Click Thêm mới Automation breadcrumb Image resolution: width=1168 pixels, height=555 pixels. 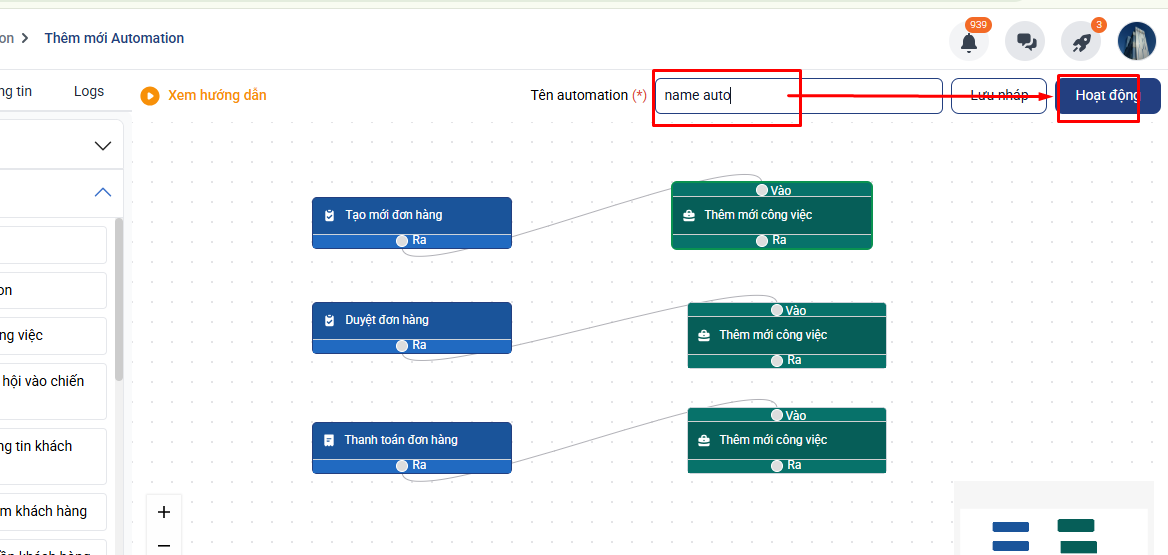tap(114, 38)
